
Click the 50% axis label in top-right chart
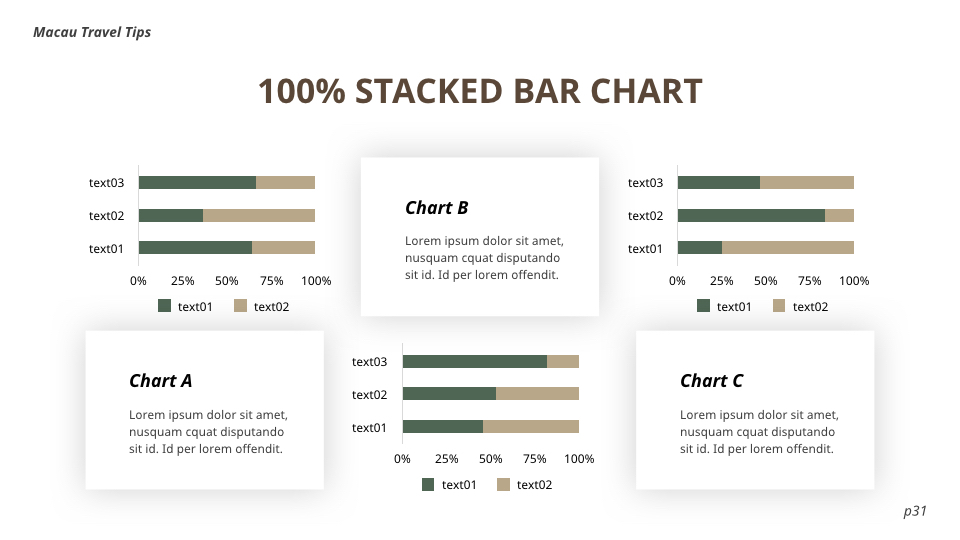[765, 281]
